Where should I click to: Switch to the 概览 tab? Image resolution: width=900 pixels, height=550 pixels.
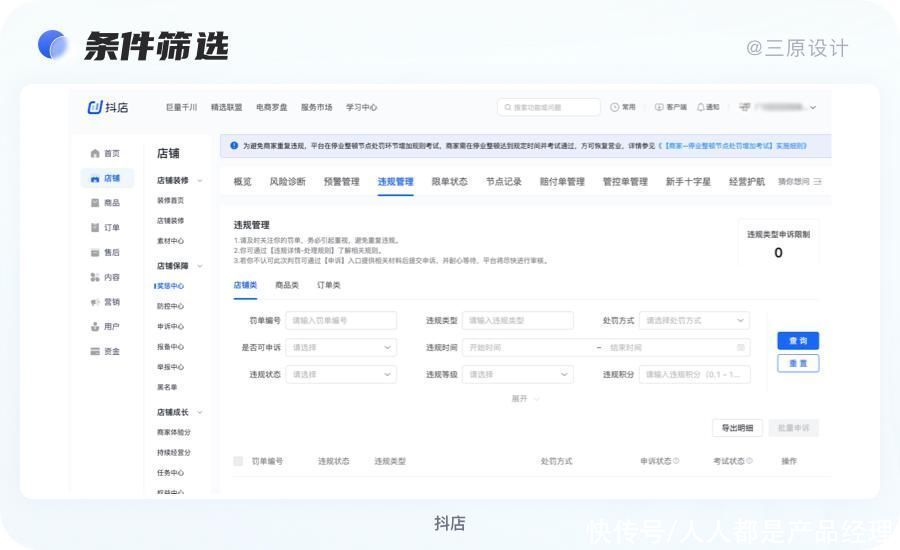point(242,181)
